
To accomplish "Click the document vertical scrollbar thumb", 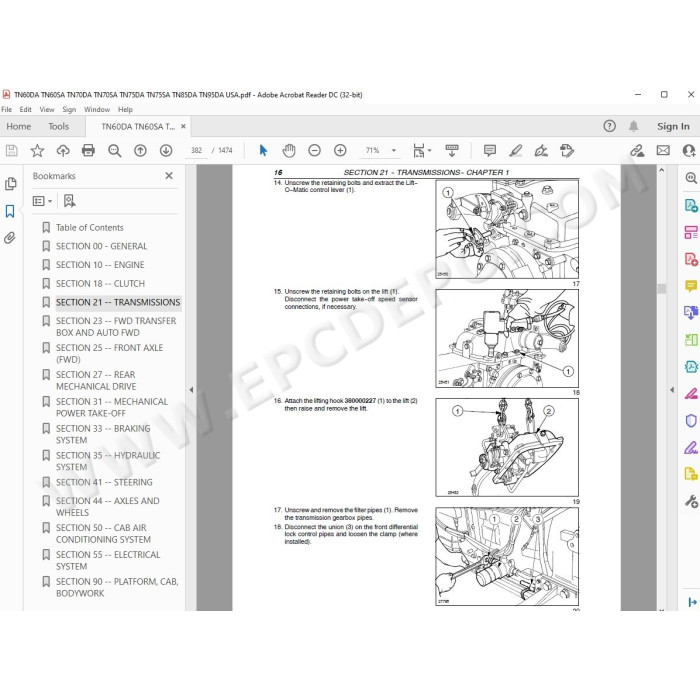I will coord(662,288).
